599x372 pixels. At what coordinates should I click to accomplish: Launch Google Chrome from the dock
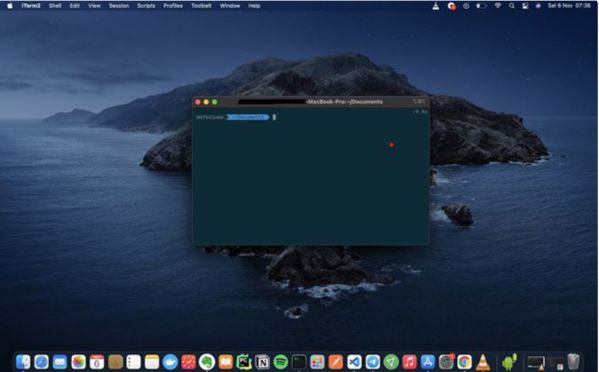pyautogui.click(x=465, y=361)
